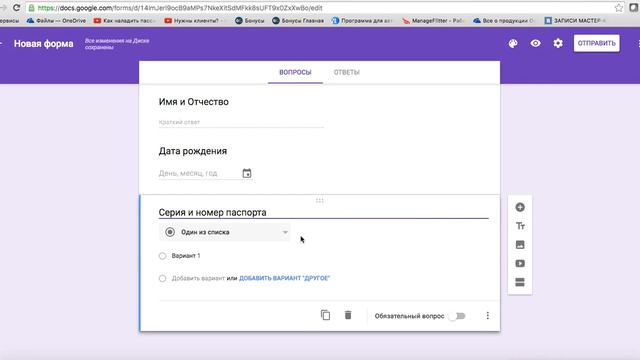The width and height of the screenshot is (640, 360).
Task: Open the color palette theme icon
Action: coord(513,43)
